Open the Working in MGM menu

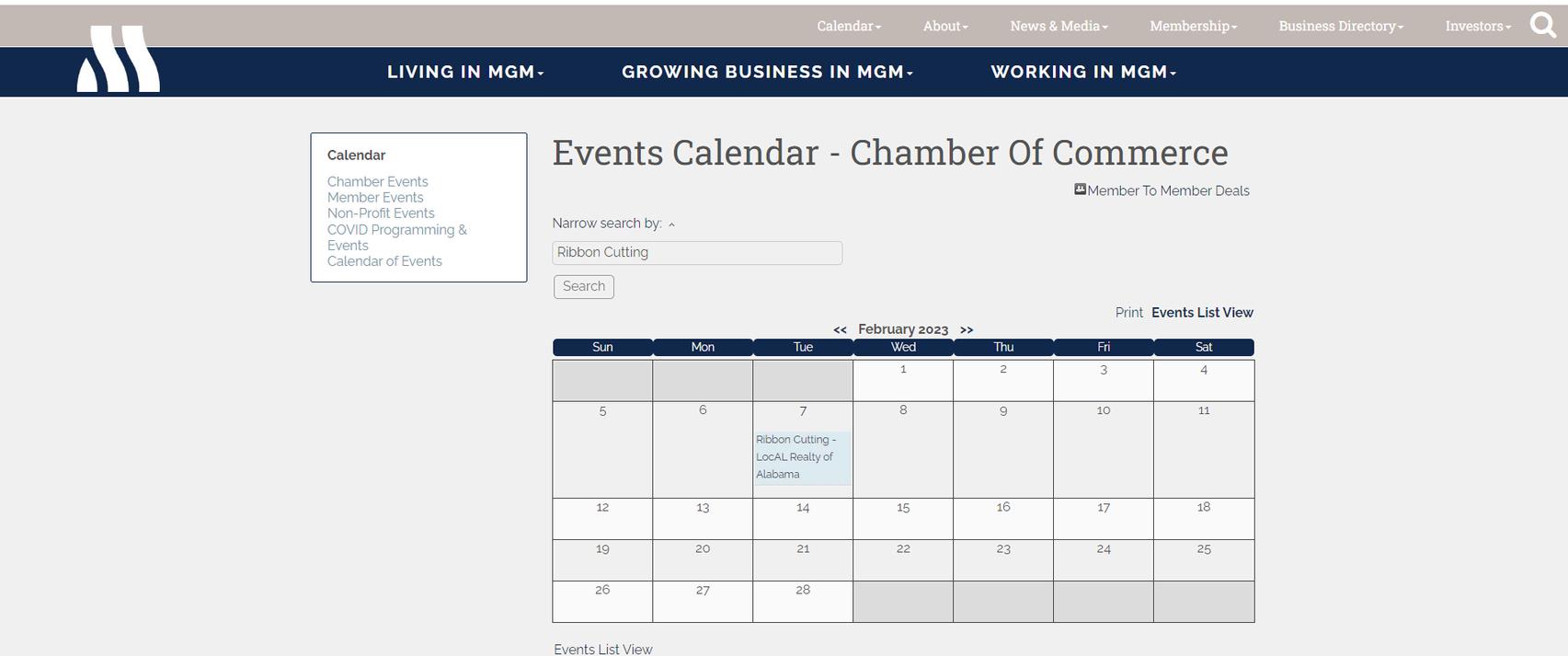(x=1083, y=72)
